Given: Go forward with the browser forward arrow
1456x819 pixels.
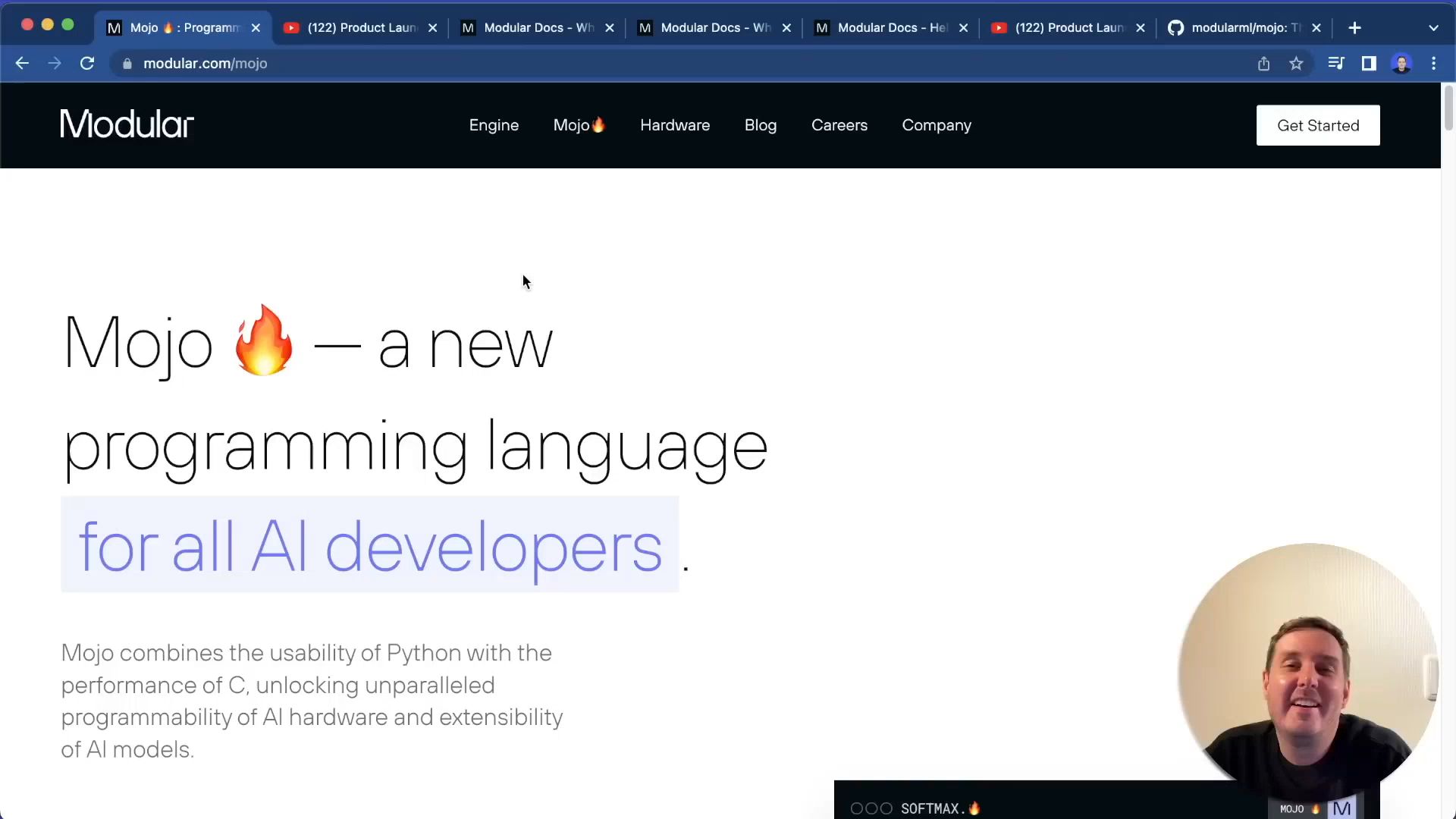Looking at the screenshot, I should tap(54, 64).
